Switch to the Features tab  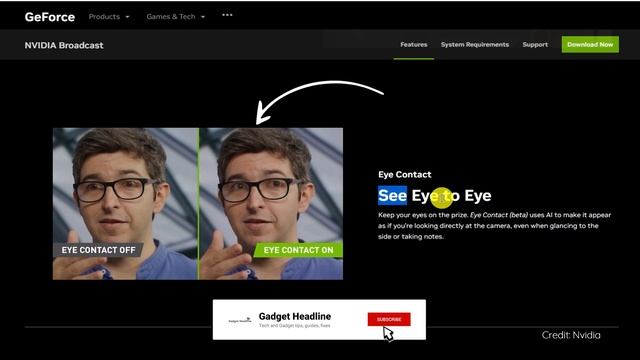pos(413,44)
